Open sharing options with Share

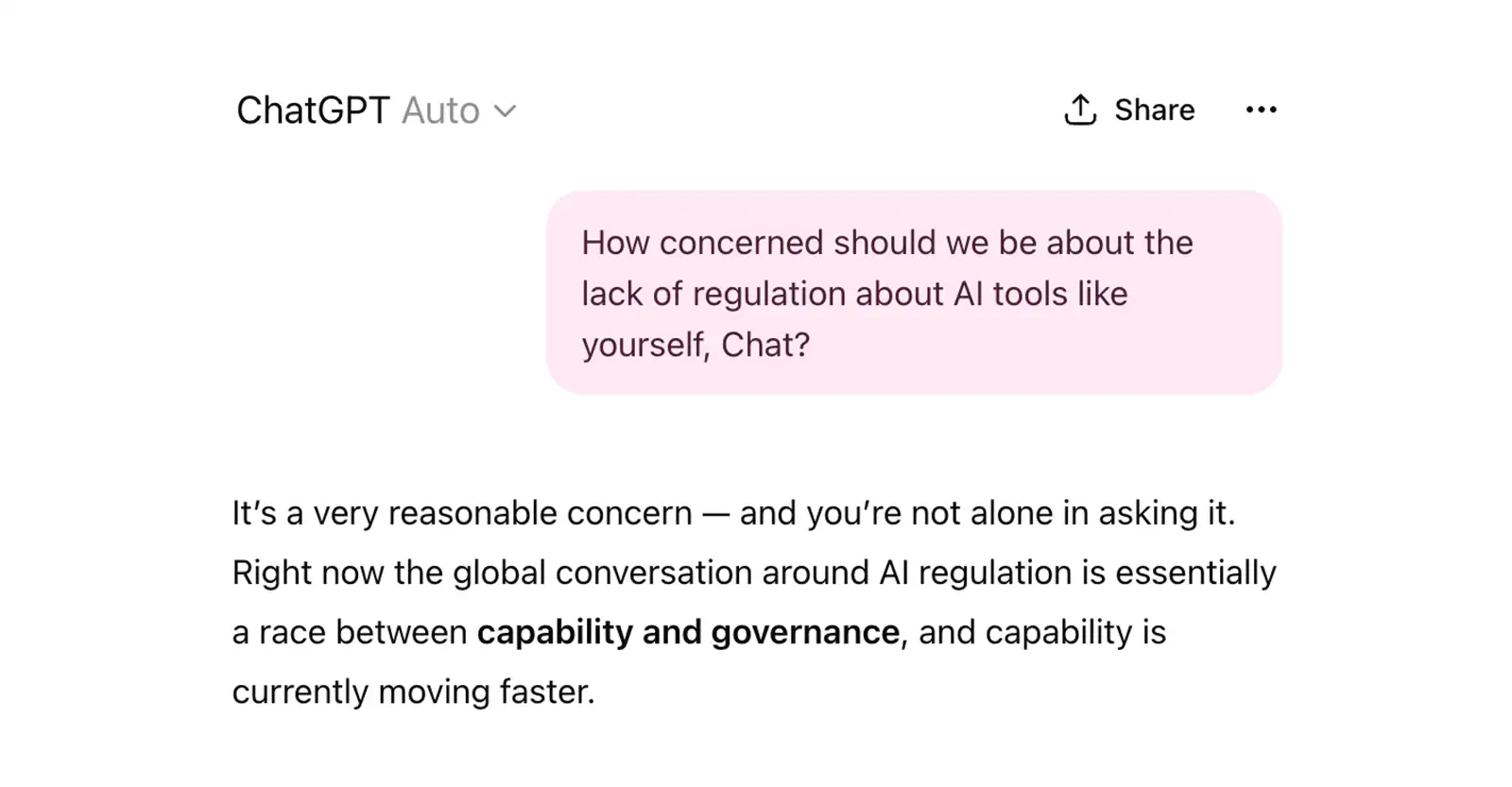1130,109
